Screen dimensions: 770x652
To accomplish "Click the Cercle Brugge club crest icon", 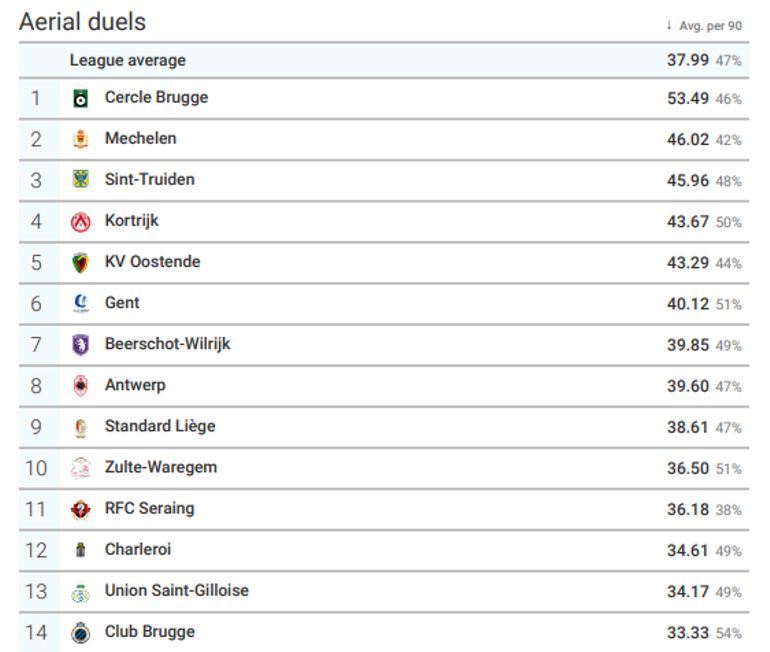I will [x=81, y=99].
